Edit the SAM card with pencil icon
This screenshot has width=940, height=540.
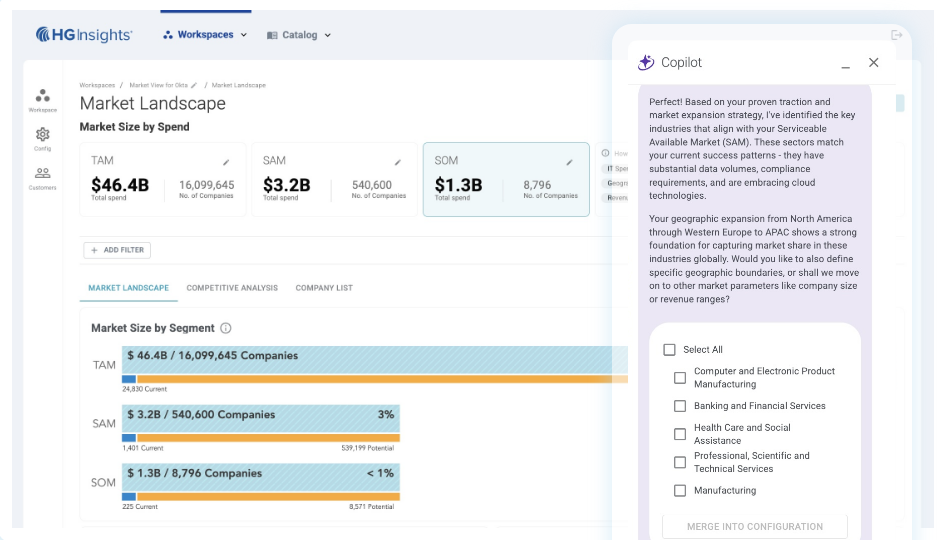pos(397,162)
